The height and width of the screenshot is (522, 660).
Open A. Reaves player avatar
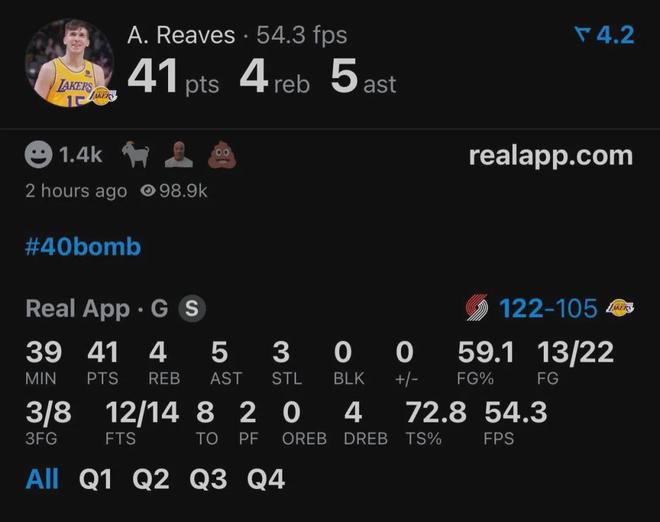click(x=70, y=64)
